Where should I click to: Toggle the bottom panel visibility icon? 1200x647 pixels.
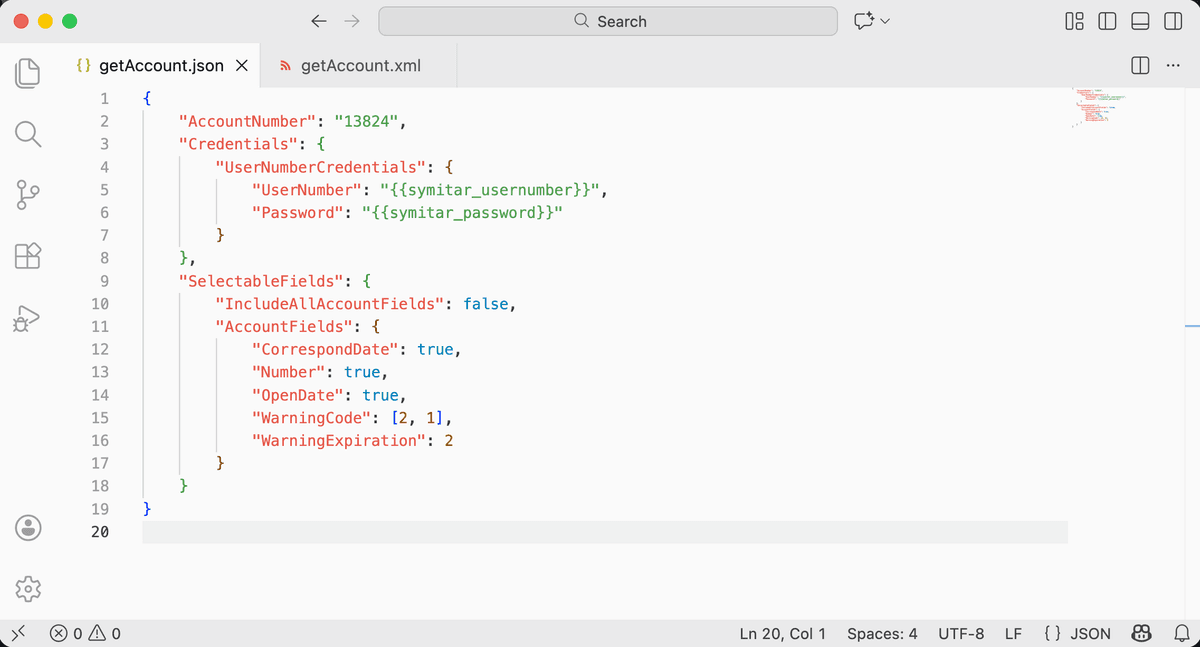(1138, 20)
